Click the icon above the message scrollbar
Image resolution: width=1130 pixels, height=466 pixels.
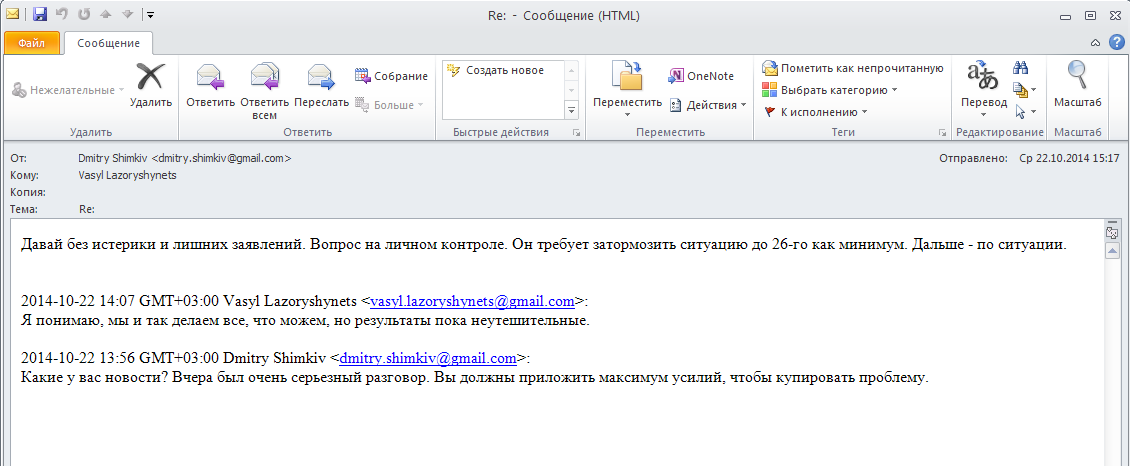pos(1111,233)
